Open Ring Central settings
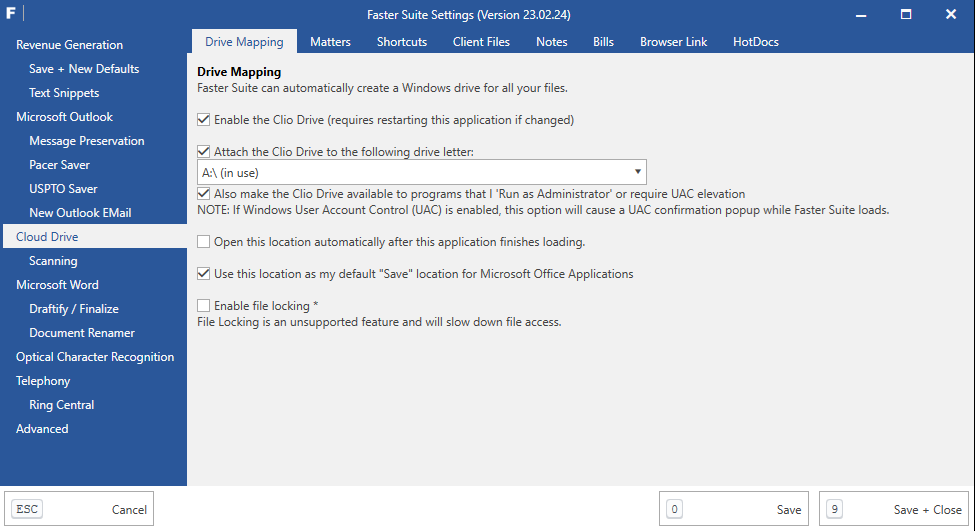This screenshot has height=531, width=975. (x=62, y=405)
